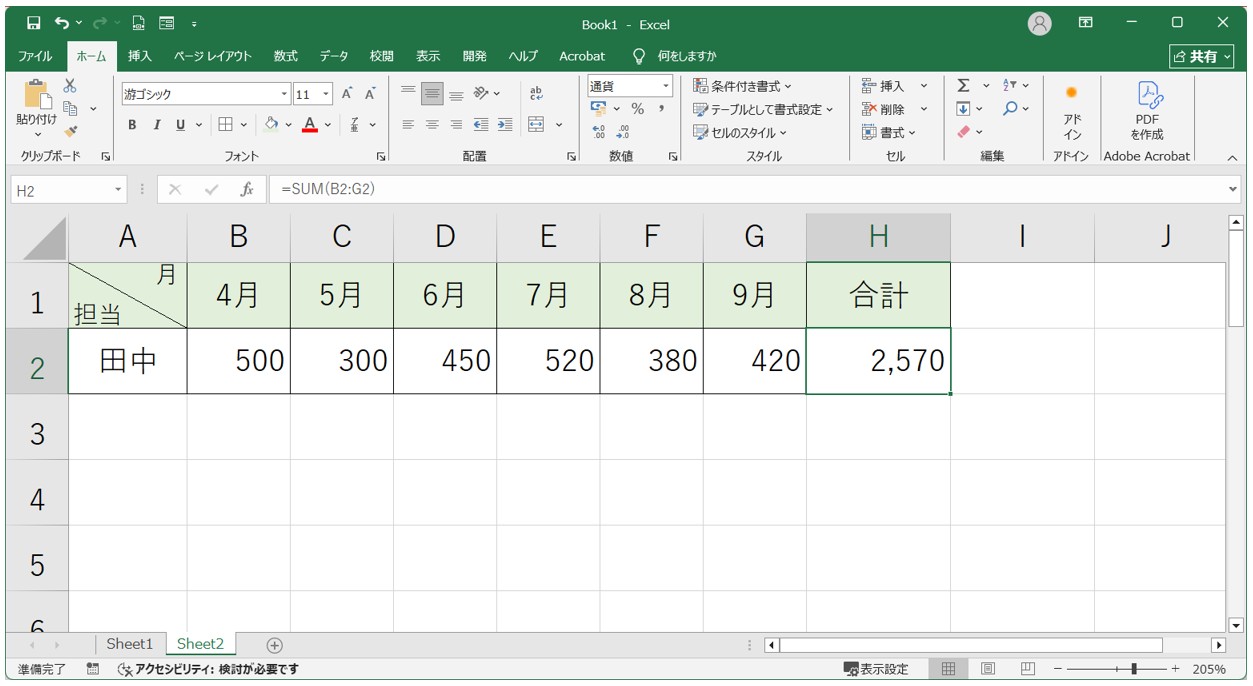Add a new sheet with plus button
The height and width of the screenshot is (686, 1253).
point(274,645)
